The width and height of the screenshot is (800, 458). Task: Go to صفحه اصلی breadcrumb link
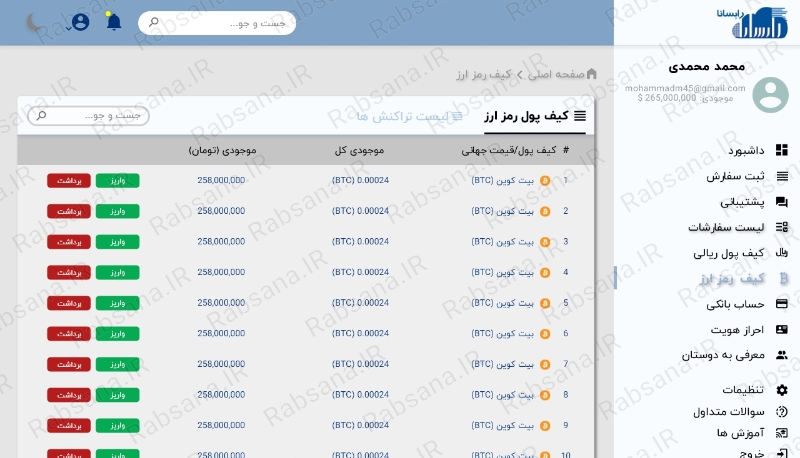click(x=556, y=74)
